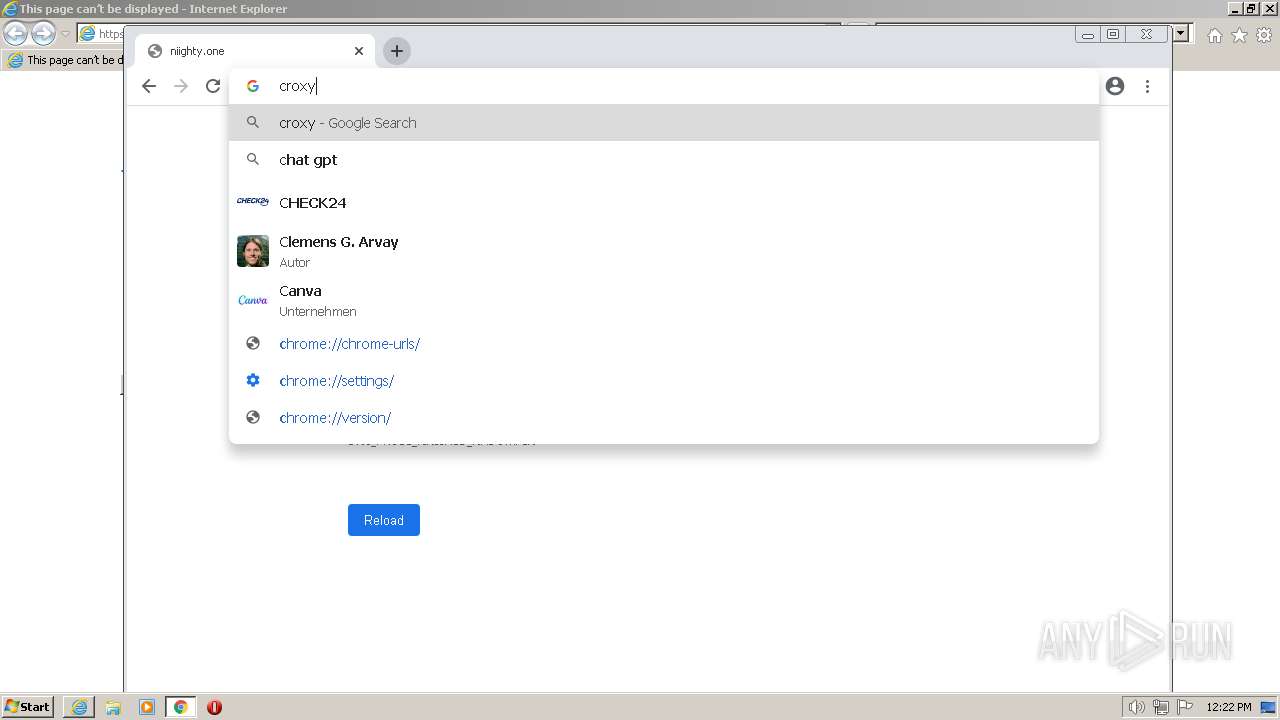Open the Chrome profile avatar menu
This screenshot has width=1280, height=720.
[x=1115, y=86]
